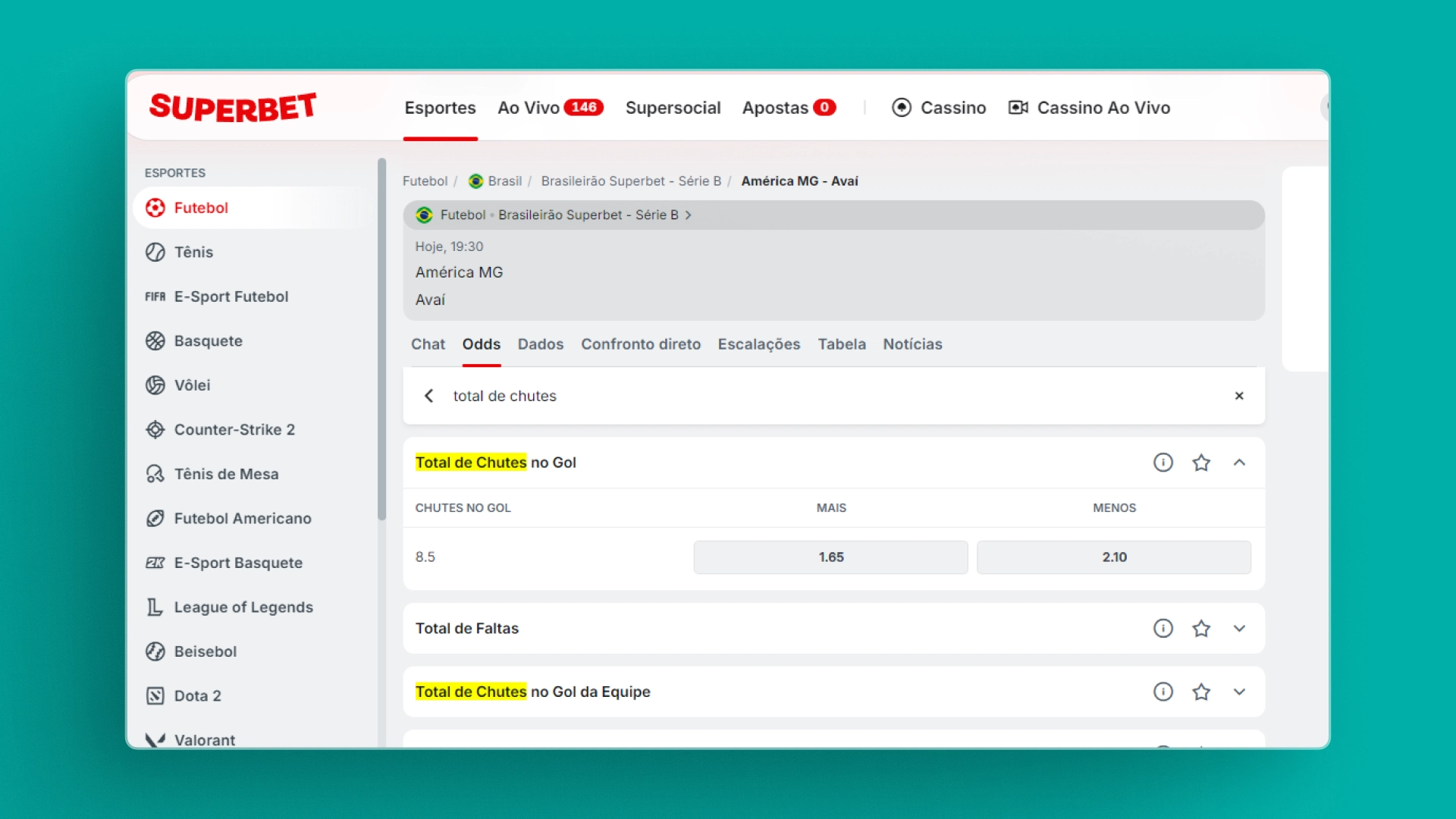
Task: Switch to the Escalações tab
Action: tap(758, 344)
